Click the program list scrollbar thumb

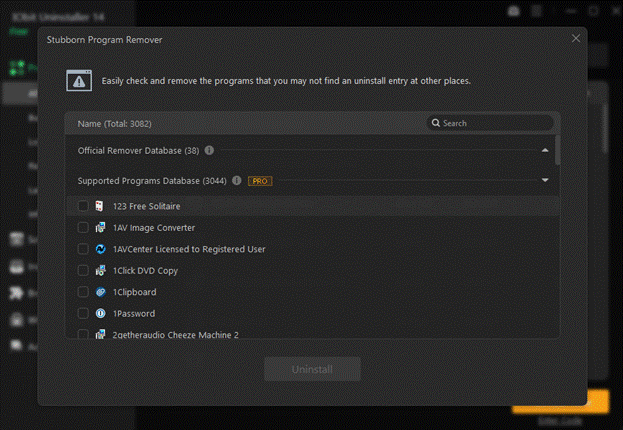click(x=557, y=150)
